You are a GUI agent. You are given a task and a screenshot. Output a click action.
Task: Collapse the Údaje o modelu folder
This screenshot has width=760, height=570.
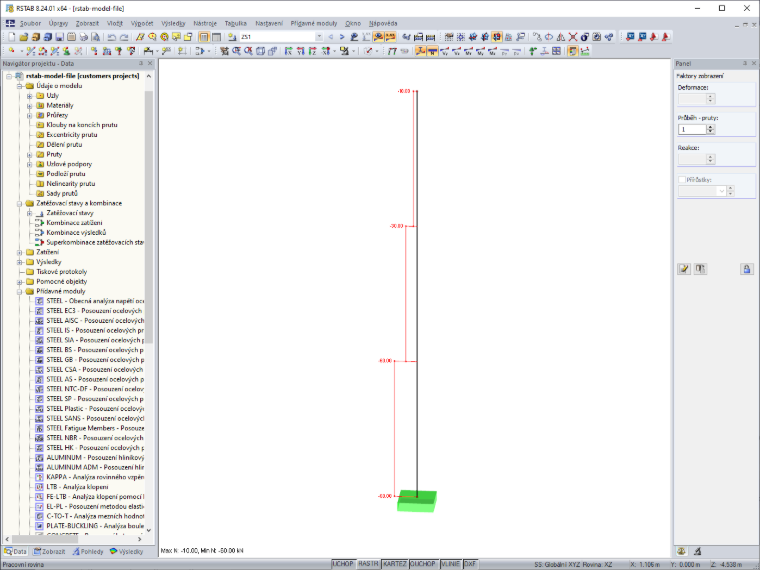(19, 86)
